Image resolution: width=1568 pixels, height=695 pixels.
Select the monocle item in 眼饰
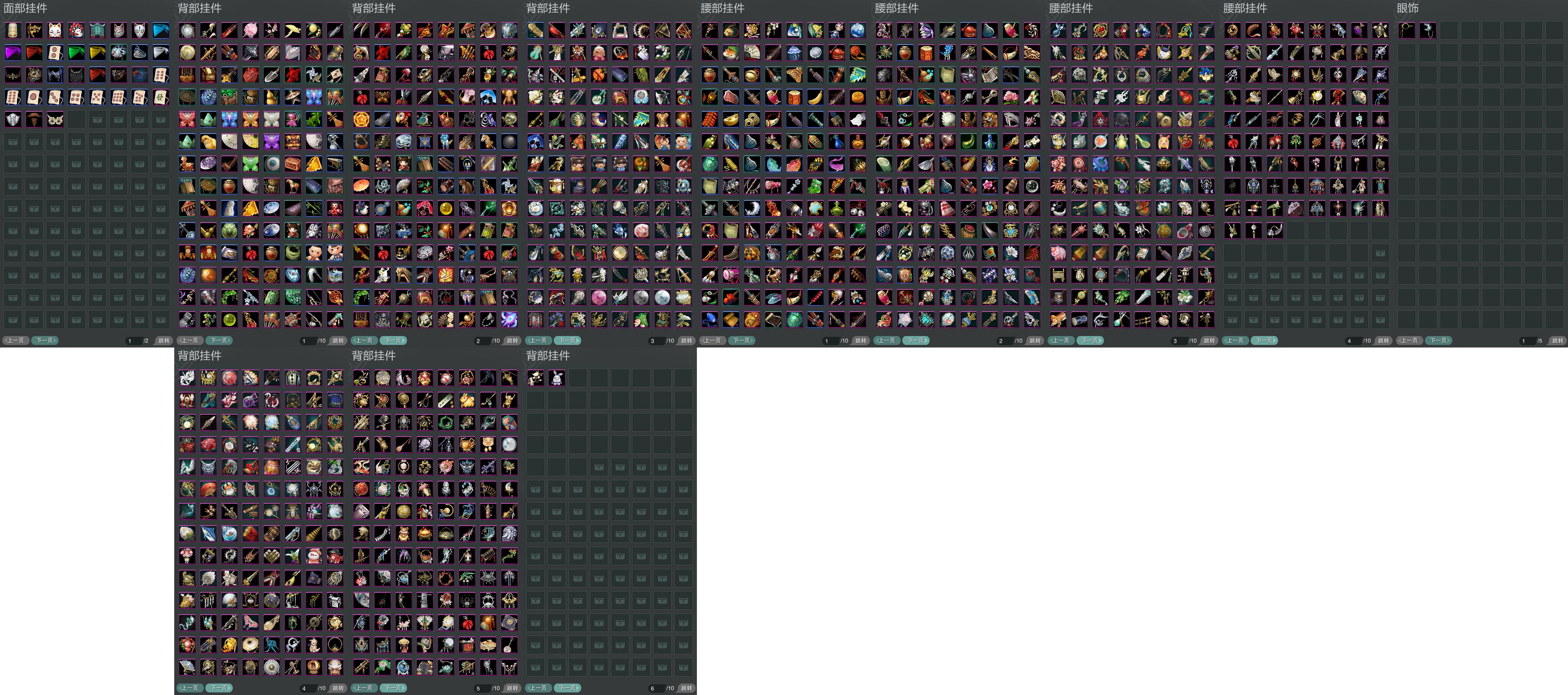click(1407, 30)
